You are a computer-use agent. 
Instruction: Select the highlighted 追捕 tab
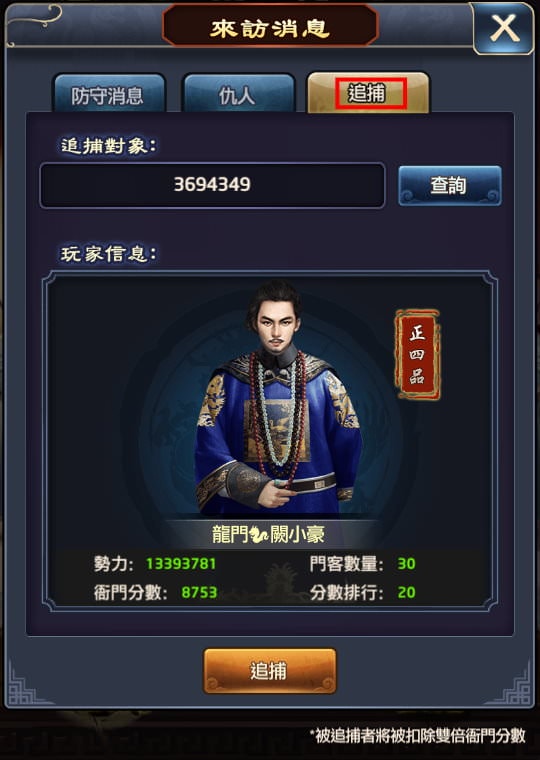pos(368,93)
